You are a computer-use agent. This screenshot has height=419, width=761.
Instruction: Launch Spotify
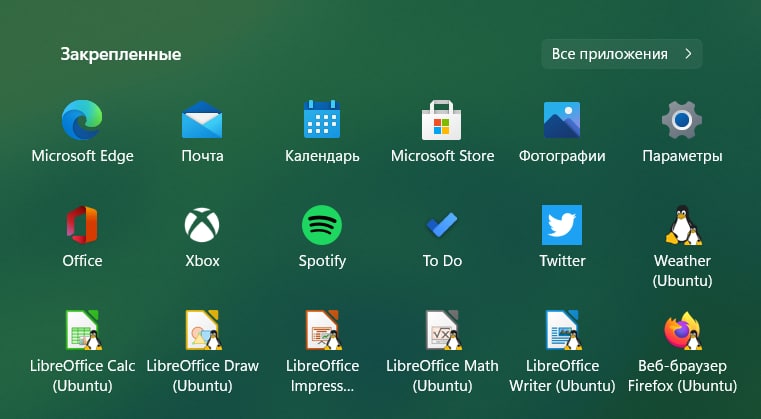[322, 225]
